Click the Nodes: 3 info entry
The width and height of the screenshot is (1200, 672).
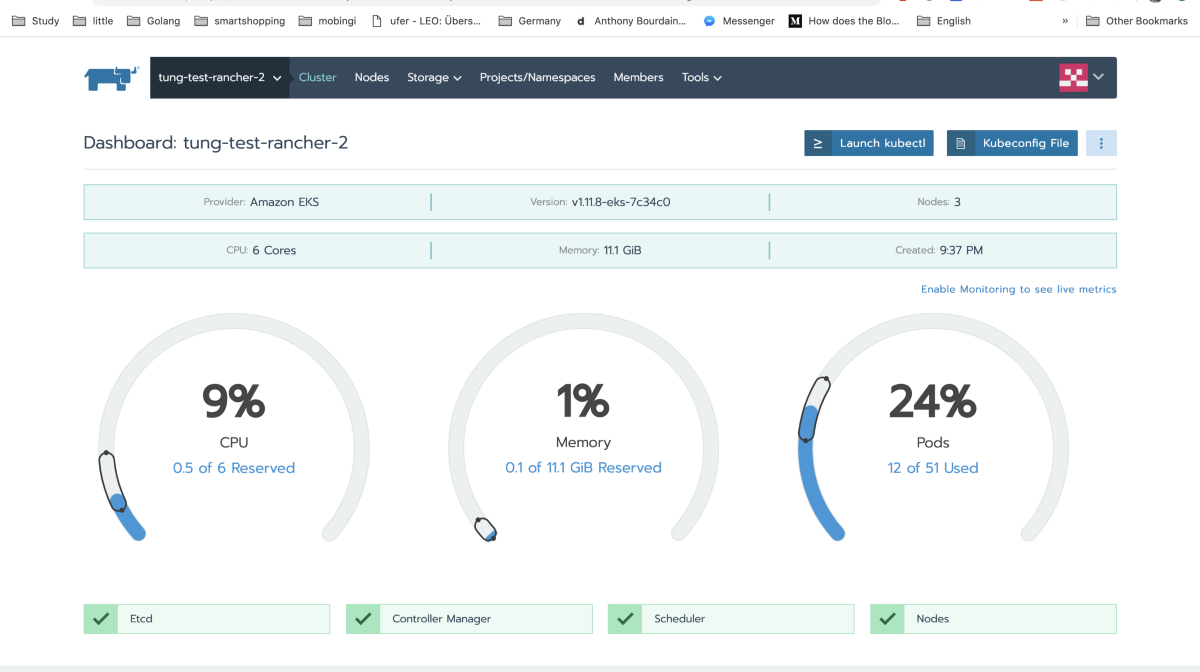(938, 202)
